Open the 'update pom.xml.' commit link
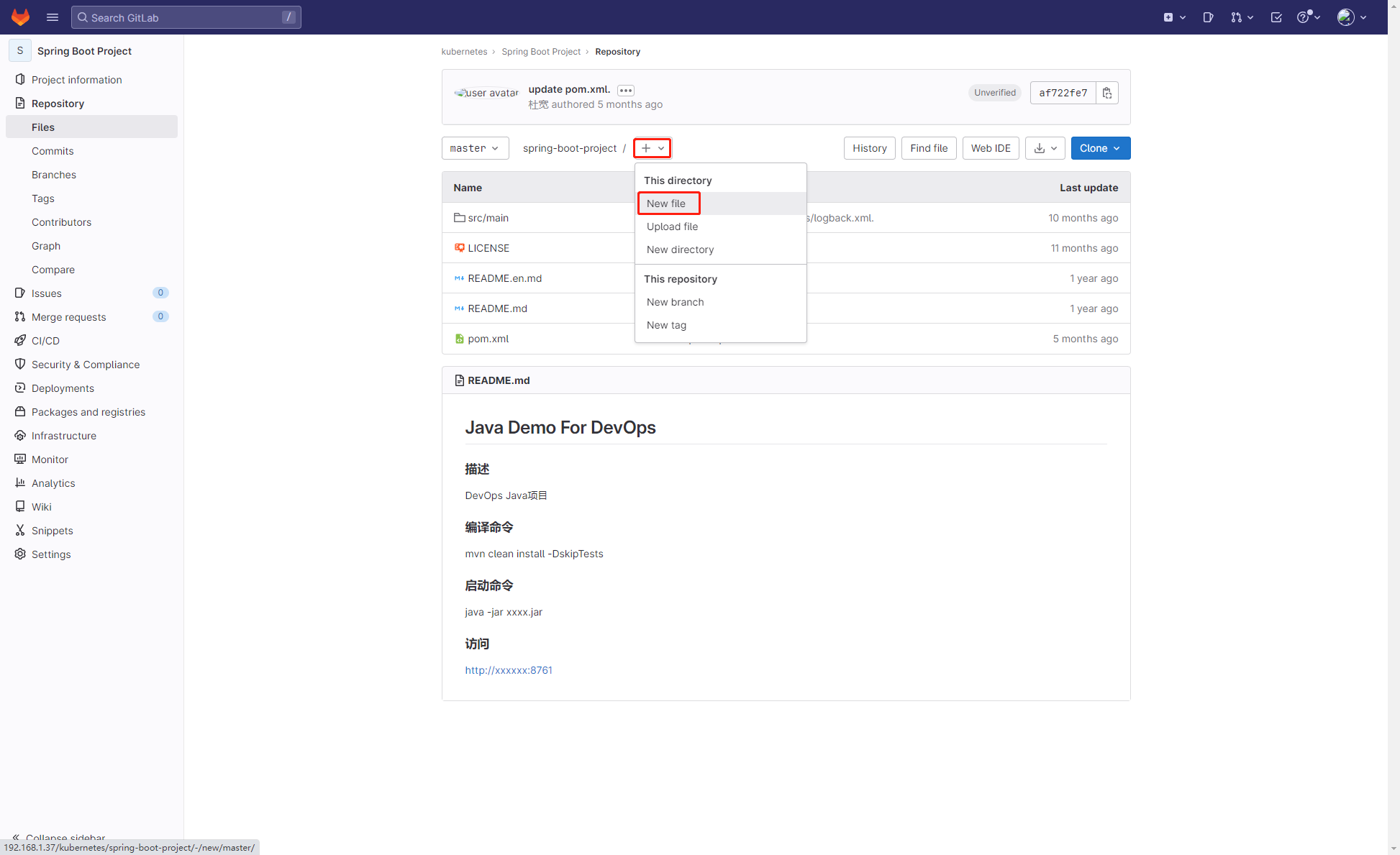This screenshot has width=1400, height=855. (x=569, y=89)
